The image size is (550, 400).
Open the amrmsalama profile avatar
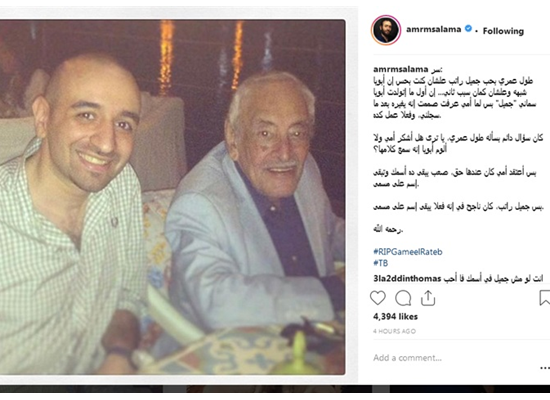click(x=386, y=30)
